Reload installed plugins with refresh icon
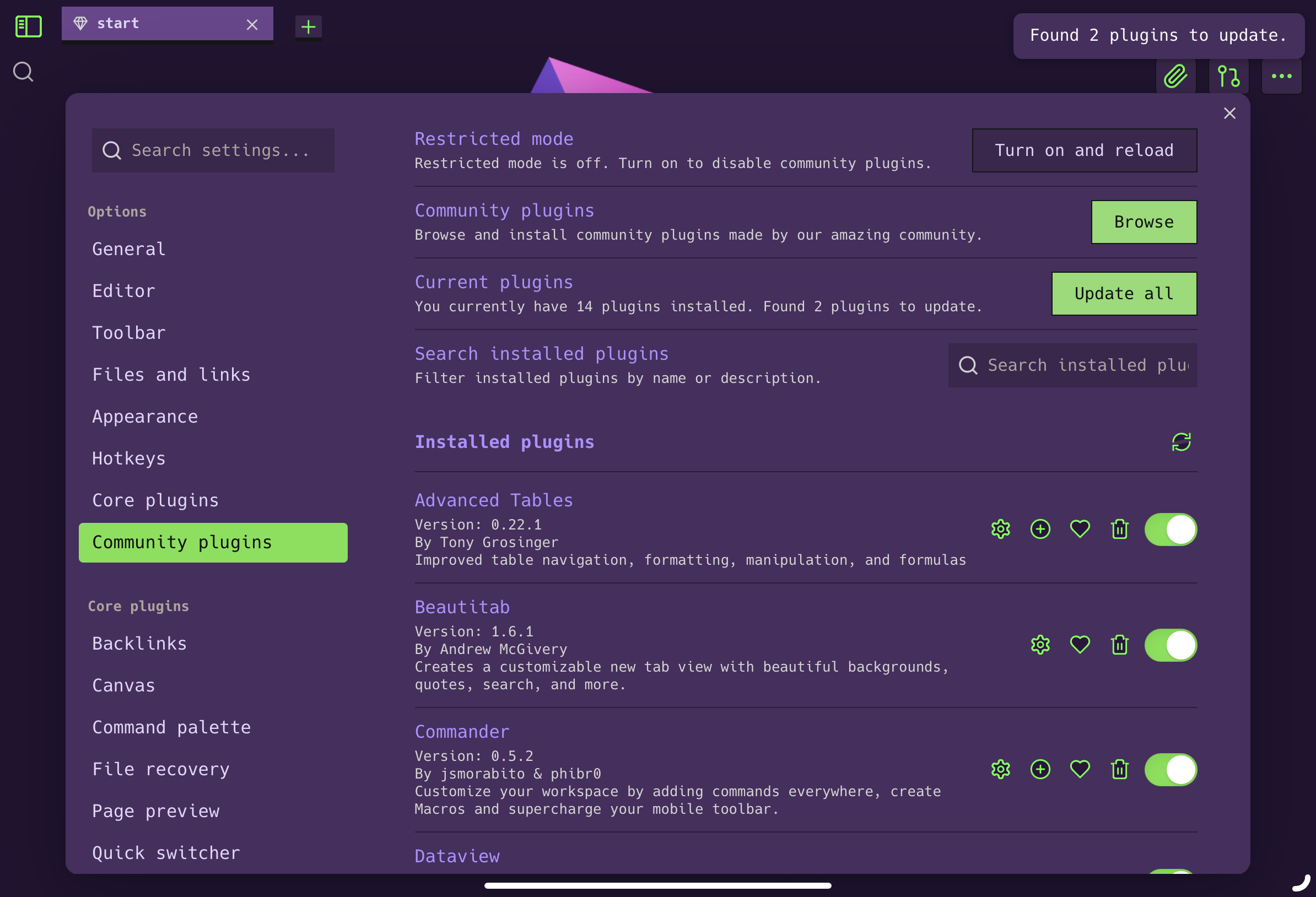1316x897 pixels. pyautogui.click(x=1181, y=442)
